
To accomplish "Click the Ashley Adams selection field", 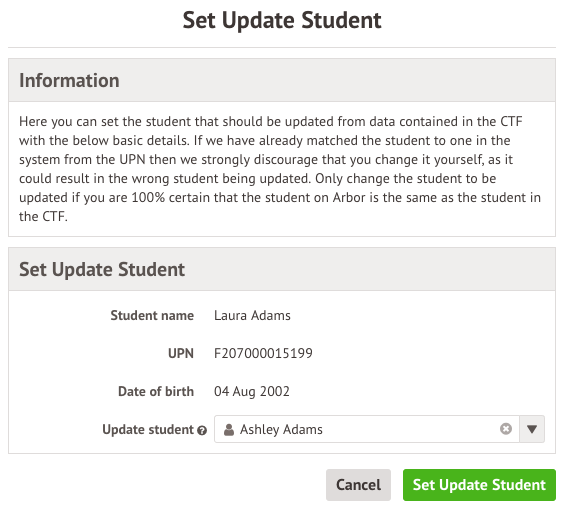I will (x=379, y=429).
